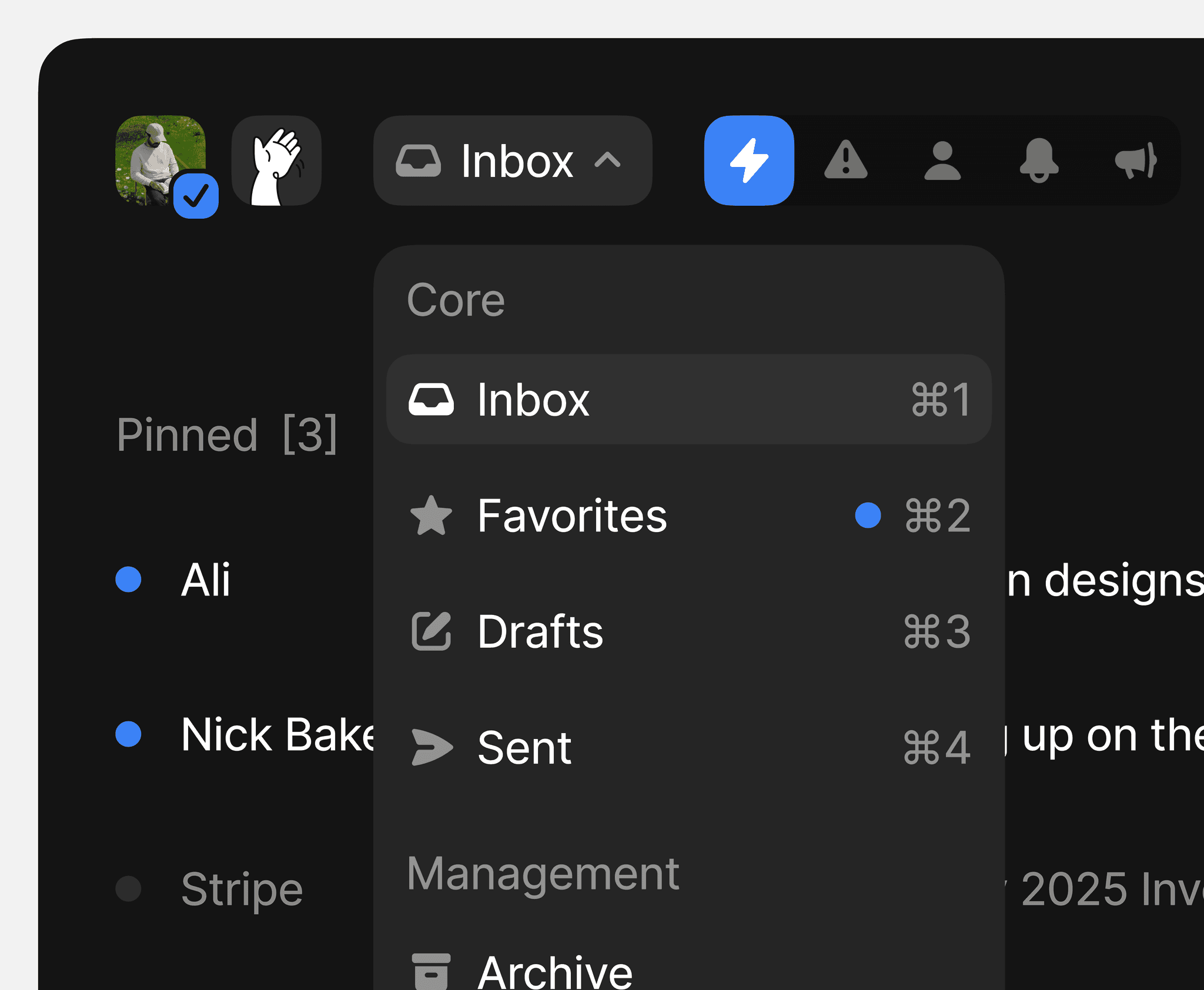Image resolution: width=1204 pixels, height=990 pixels.
Task: Collapse the Inbox dropdown selector
Action: (x=513, y=160)
